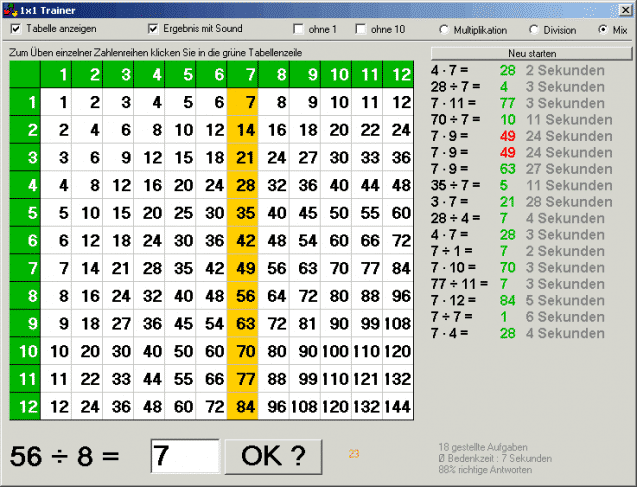Click green row header 5
Screen dimensions: 637x487
point(25,212)
